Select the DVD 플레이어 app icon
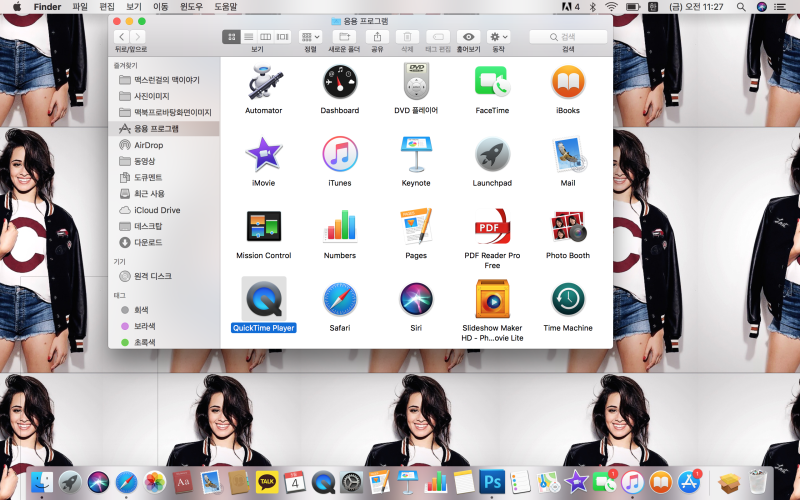 point(416,82)
